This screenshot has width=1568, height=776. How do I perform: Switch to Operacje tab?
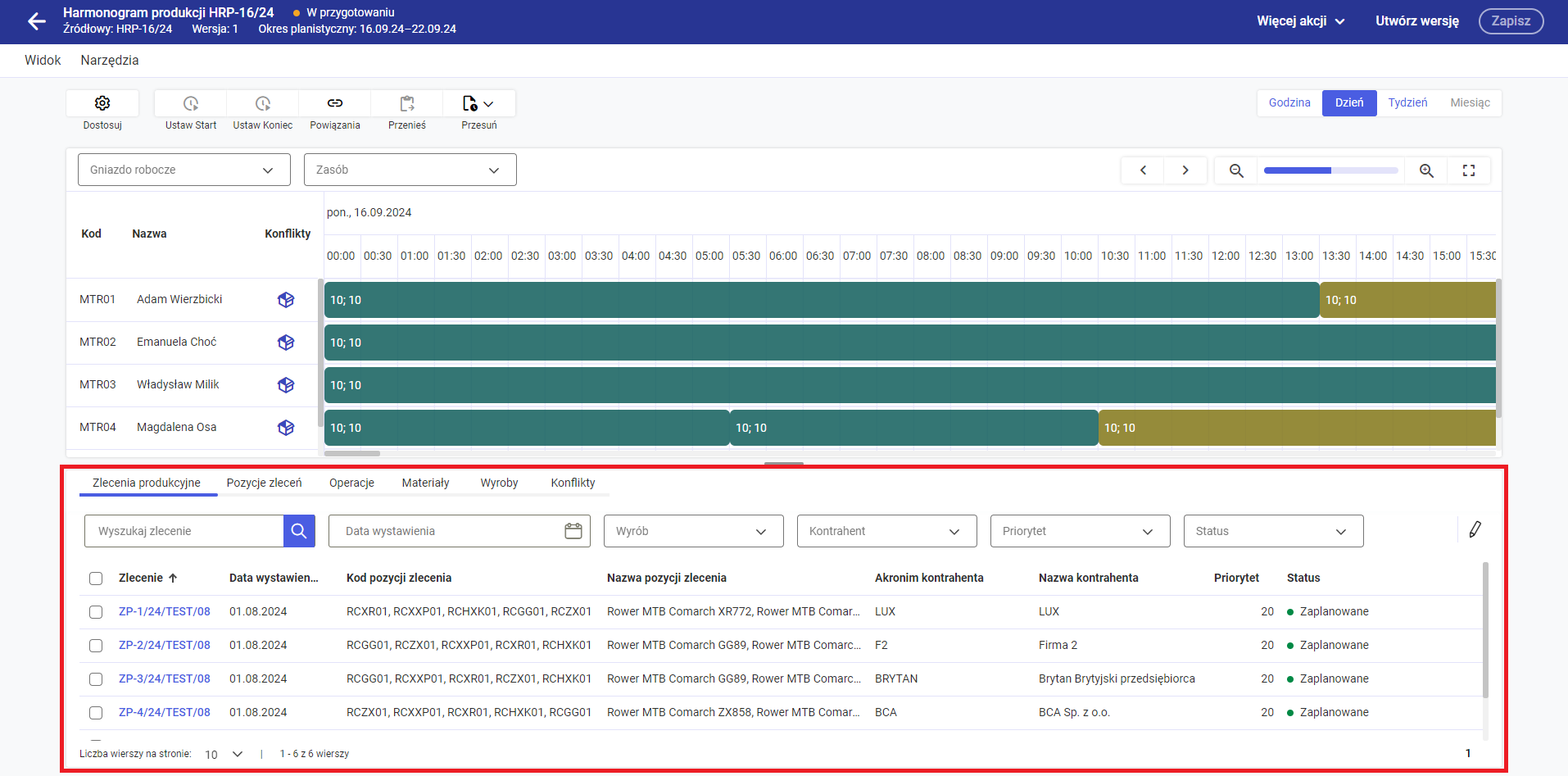[x=351, y=483]
